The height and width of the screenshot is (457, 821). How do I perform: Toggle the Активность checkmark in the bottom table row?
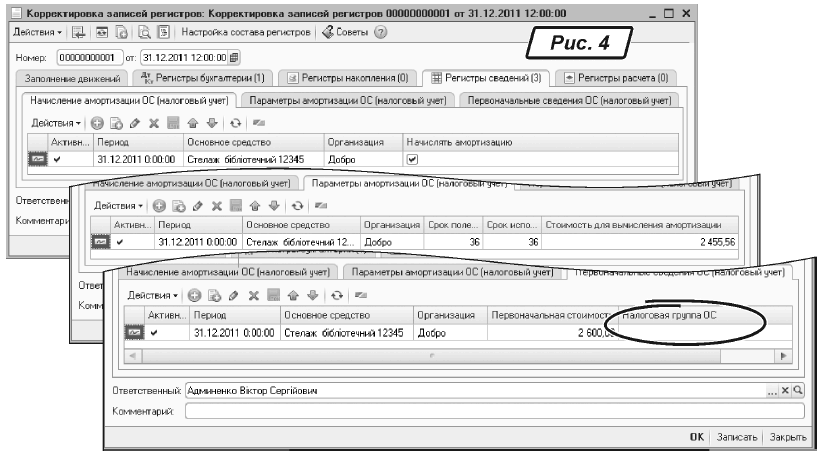(x=156, y=333)
